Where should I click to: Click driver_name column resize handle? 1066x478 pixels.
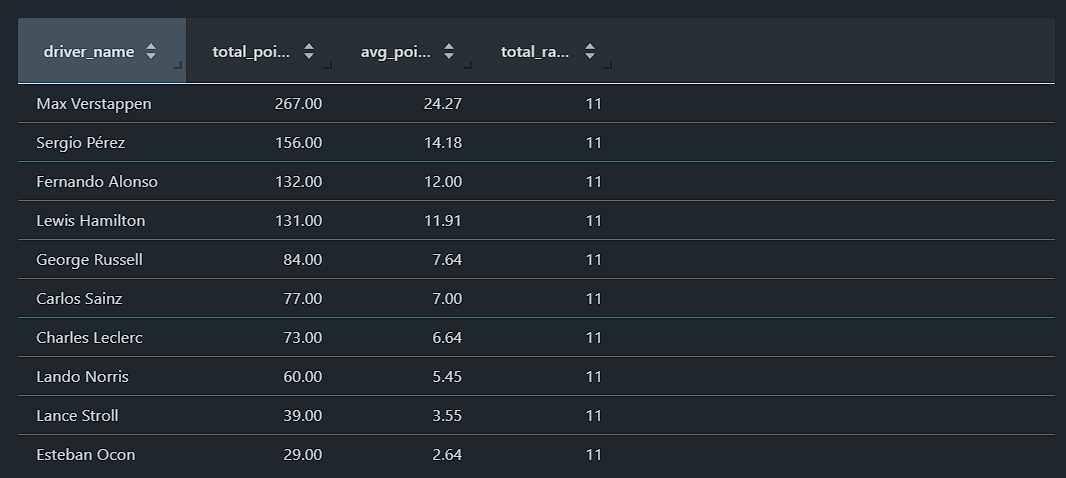tap(178, 65)
